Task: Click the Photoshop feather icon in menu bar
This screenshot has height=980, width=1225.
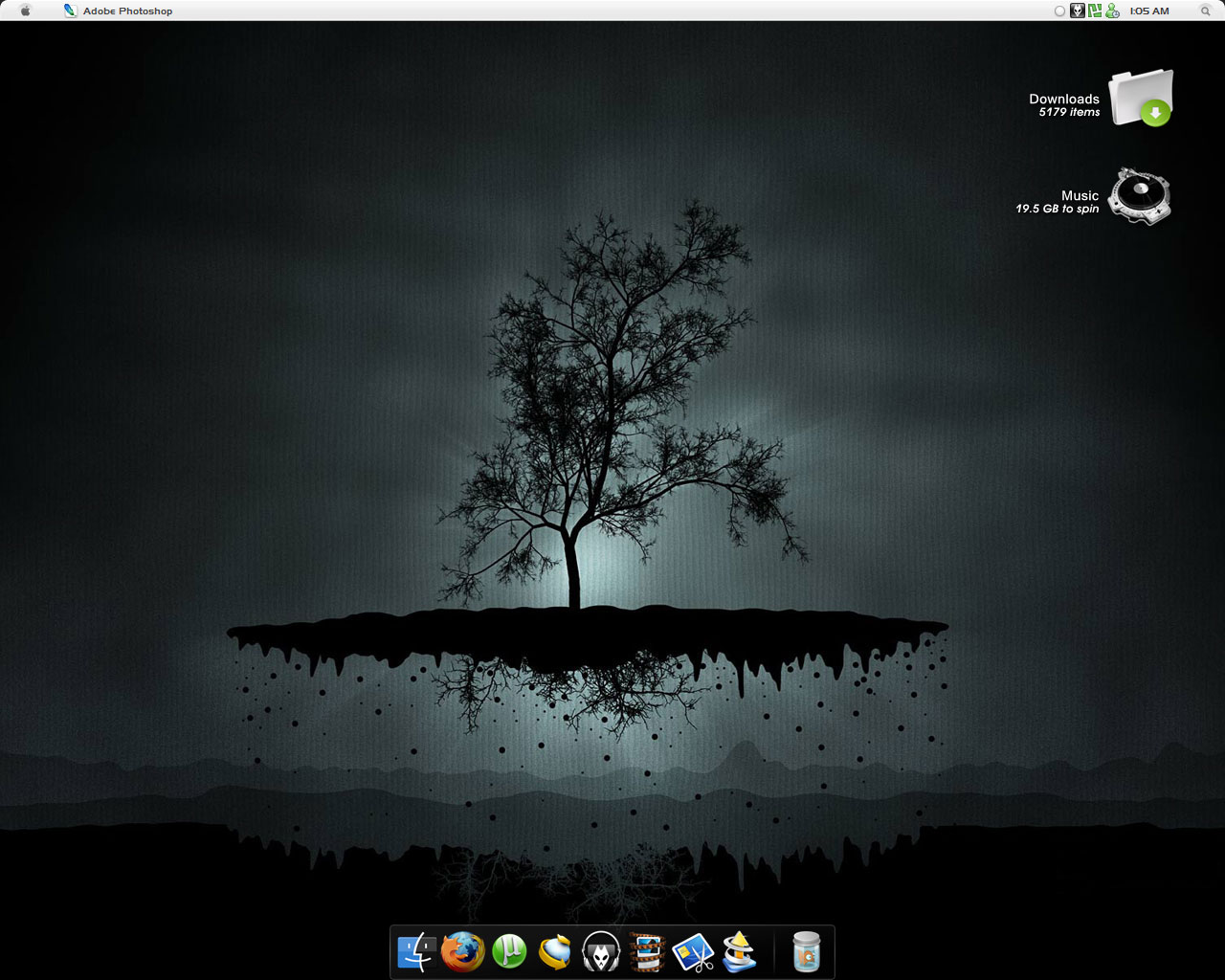Action: pyautogui.click(x=70, y=11)
